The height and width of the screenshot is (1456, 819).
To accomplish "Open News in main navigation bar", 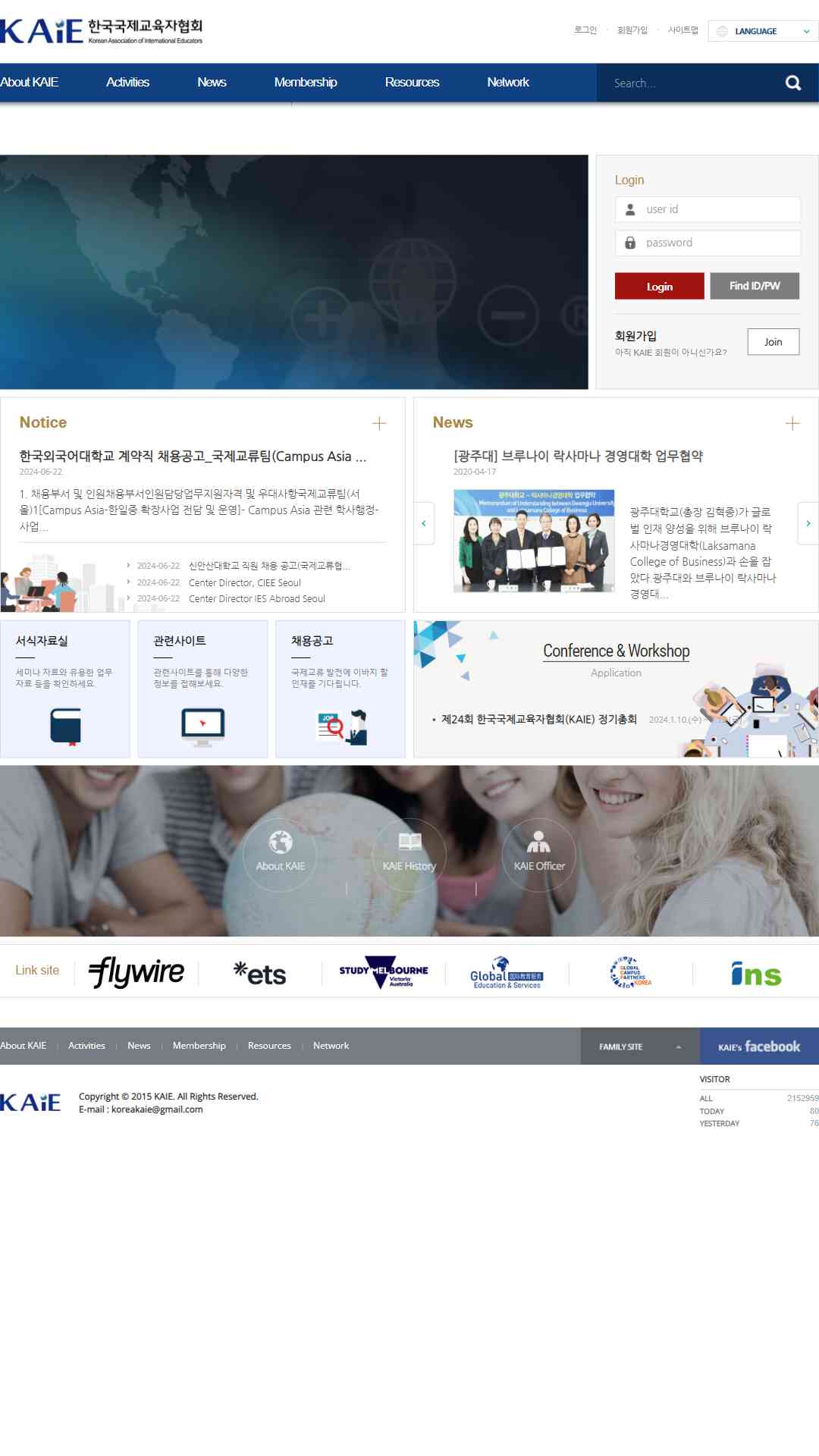I will point(212,83).
